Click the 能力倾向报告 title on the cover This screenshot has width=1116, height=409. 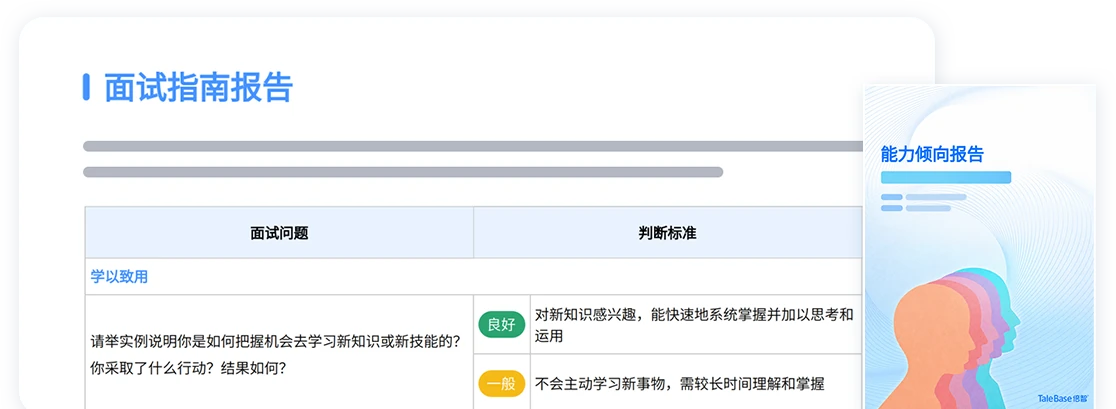[x=932, y=154]
